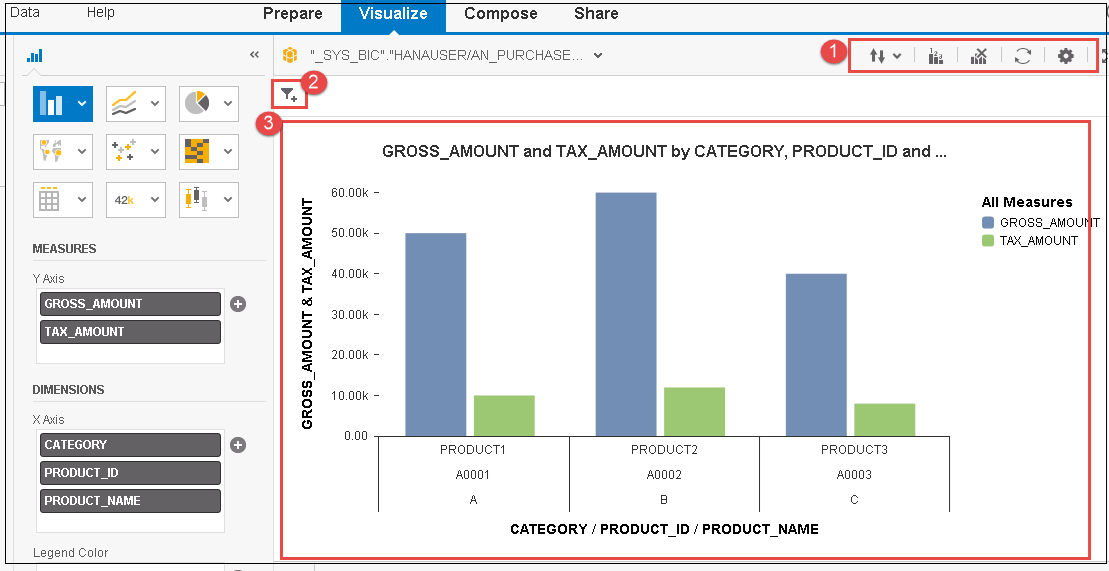The width and height of the screenshot is (1109, 571).
Task: Expand the sort options dropdown
Action: click(885, 56)
